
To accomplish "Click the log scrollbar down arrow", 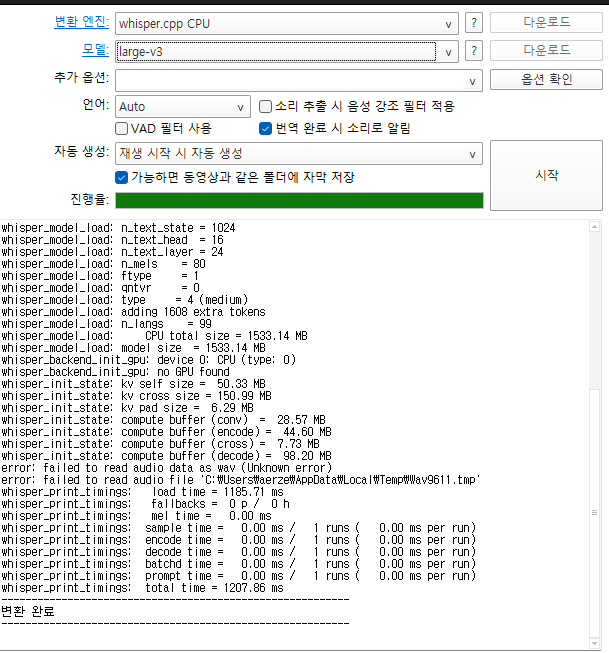I will pos(594,643).
